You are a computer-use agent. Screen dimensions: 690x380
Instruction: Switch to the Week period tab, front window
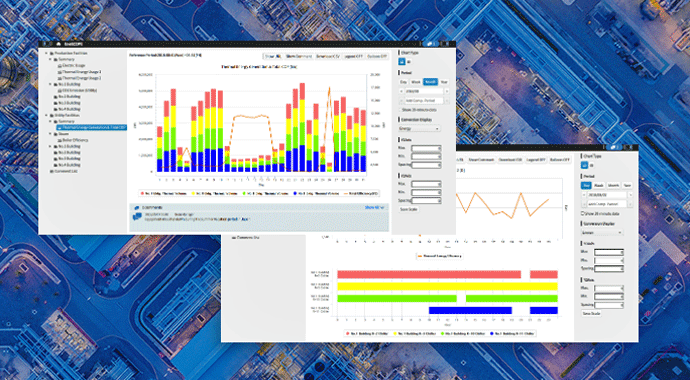coord(416,82)
